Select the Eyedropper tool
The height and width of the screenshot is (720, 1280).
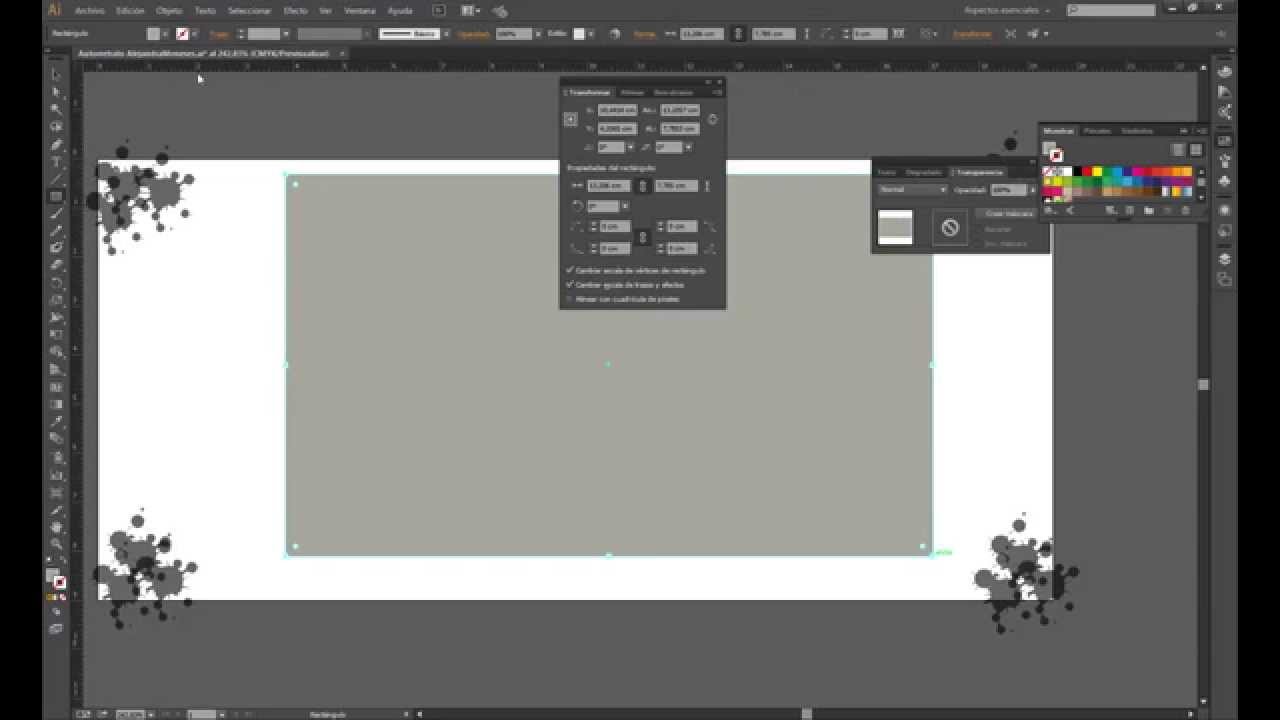point(56,422)
